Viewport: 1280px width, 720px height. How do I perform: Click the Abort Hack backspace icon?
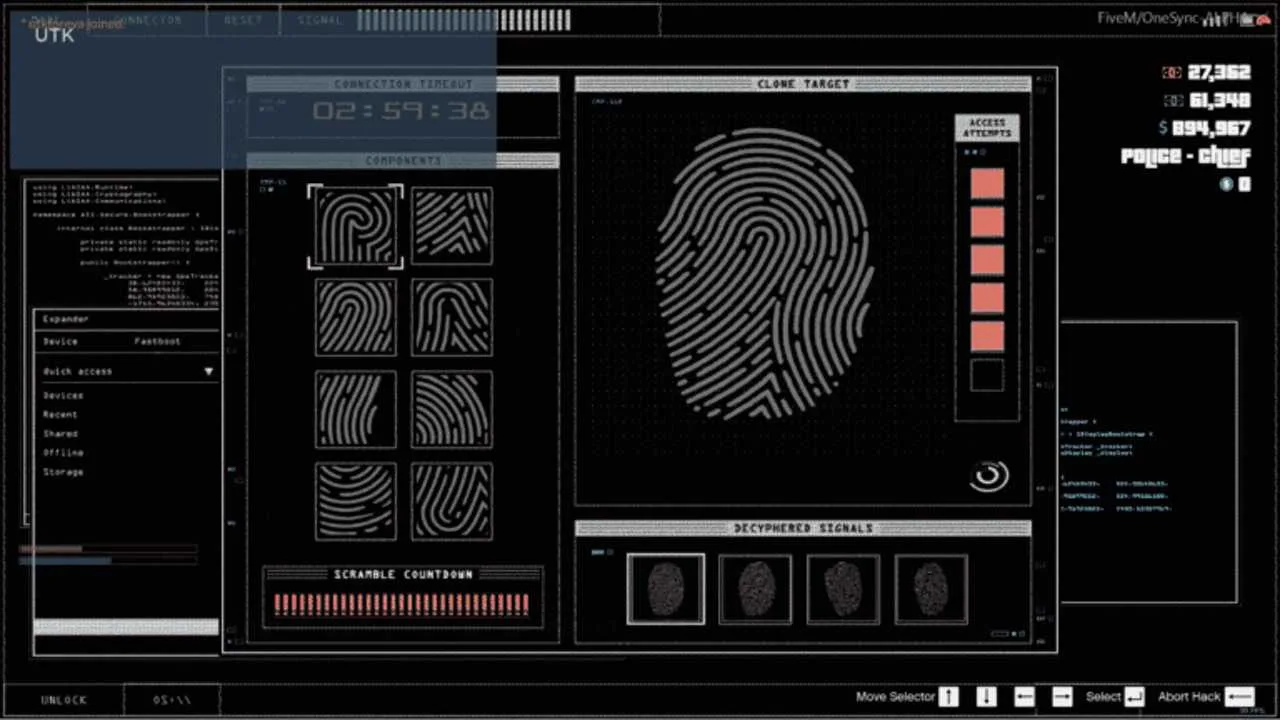point(1240,696)
